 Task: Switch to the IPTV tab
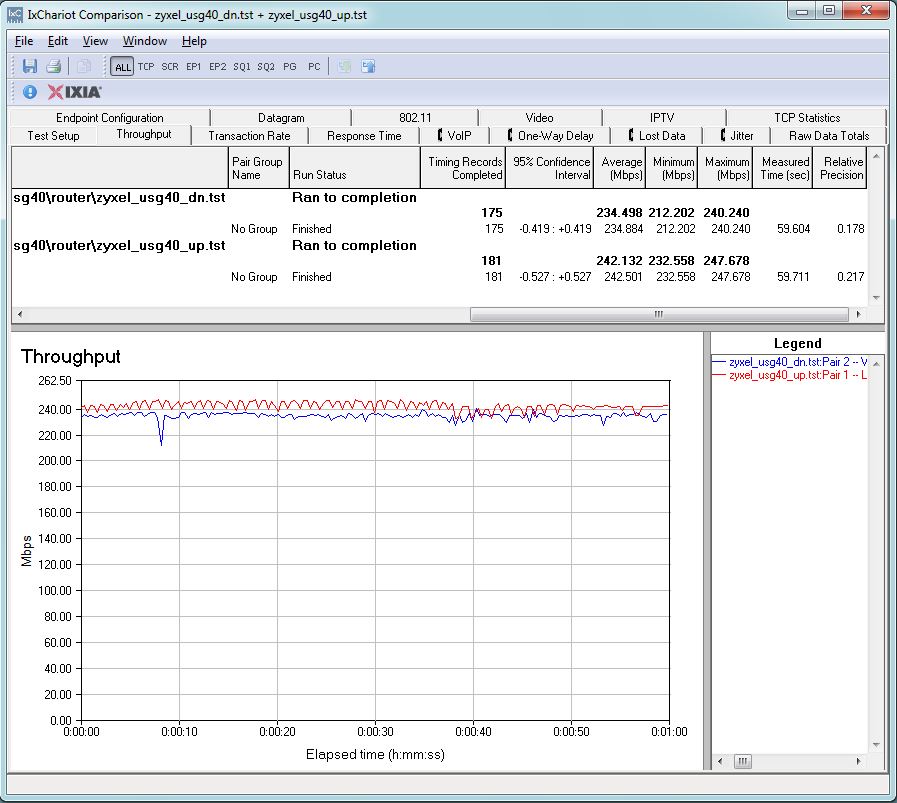[x=662, y=118]
